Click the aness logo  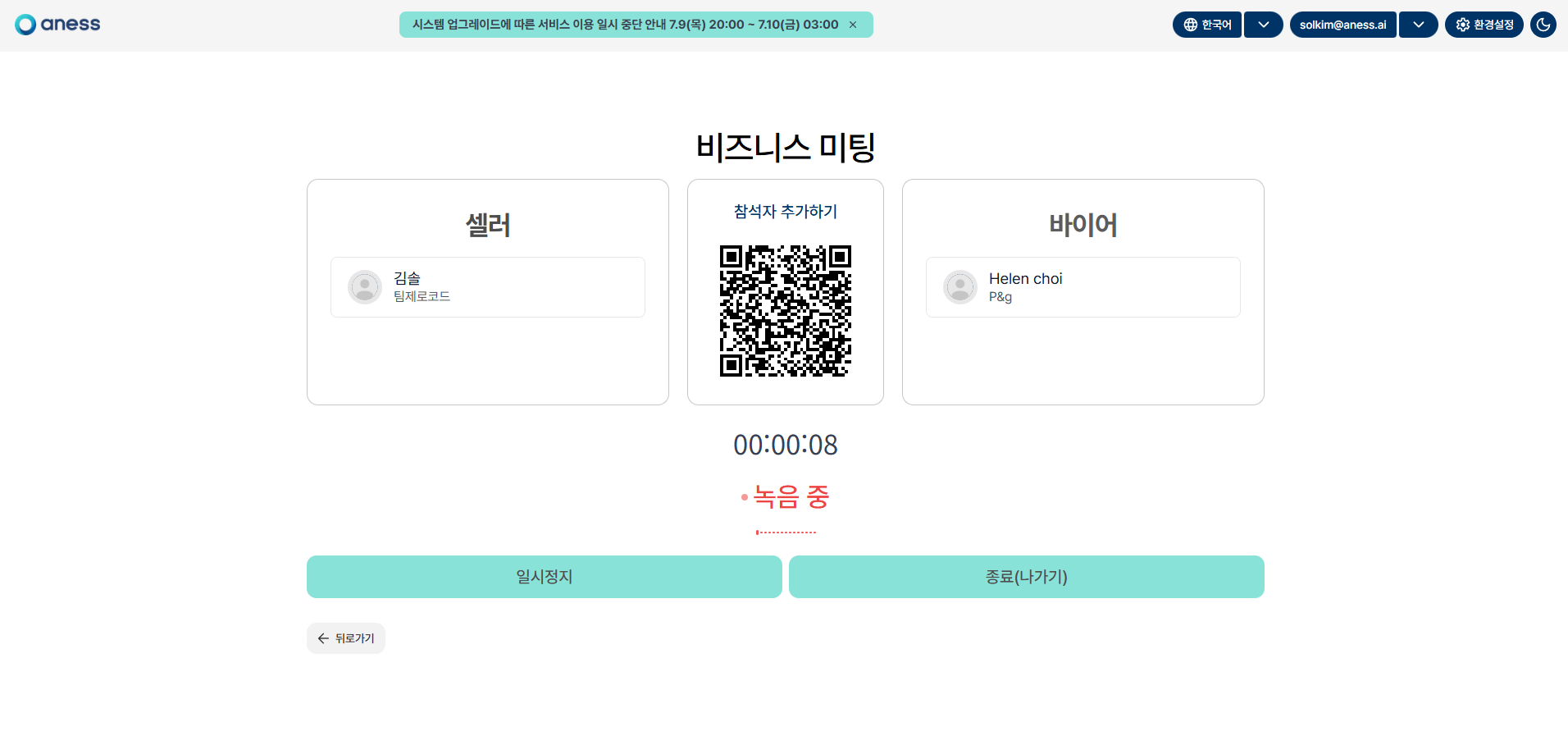[x=57, y=25]
